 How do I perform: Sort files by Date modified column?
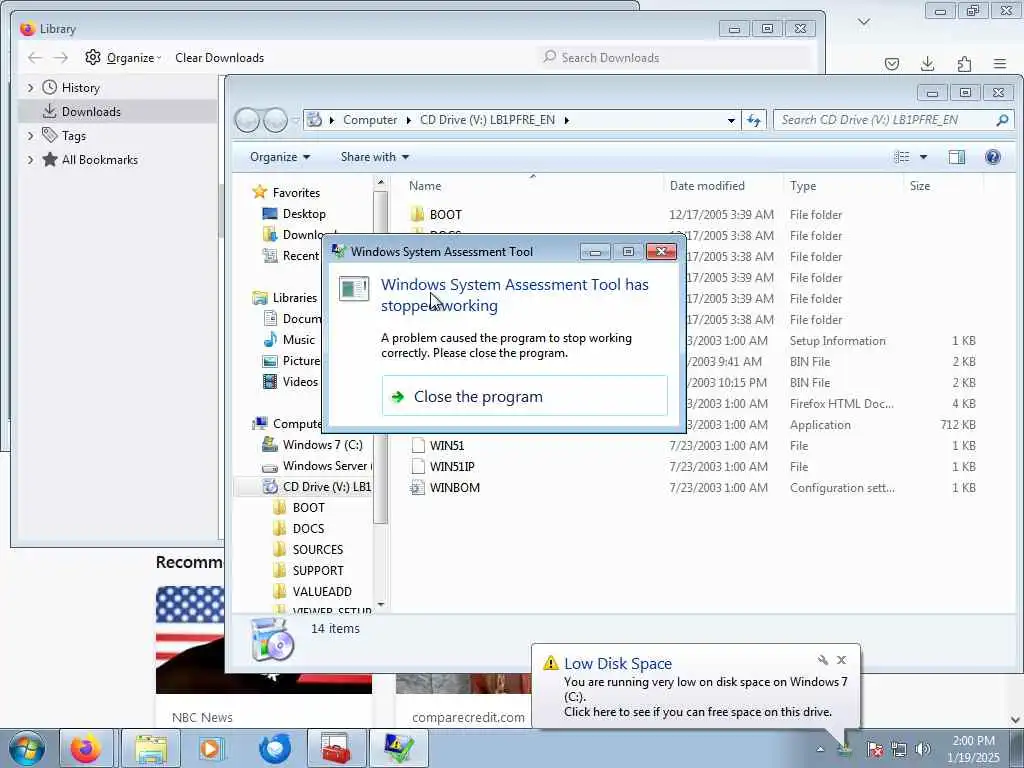[x=707, y=185]
